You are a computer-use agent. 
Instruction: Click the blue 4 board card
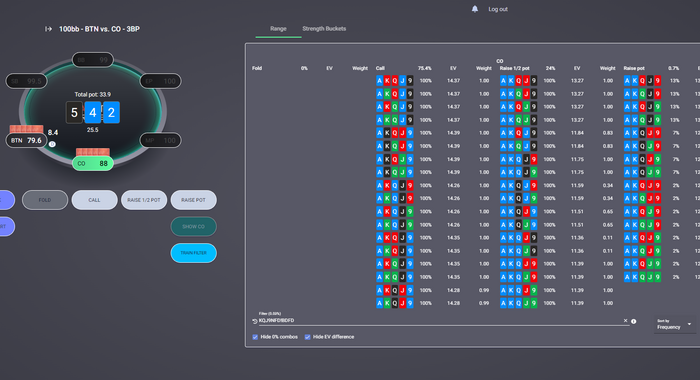[93, 113]
